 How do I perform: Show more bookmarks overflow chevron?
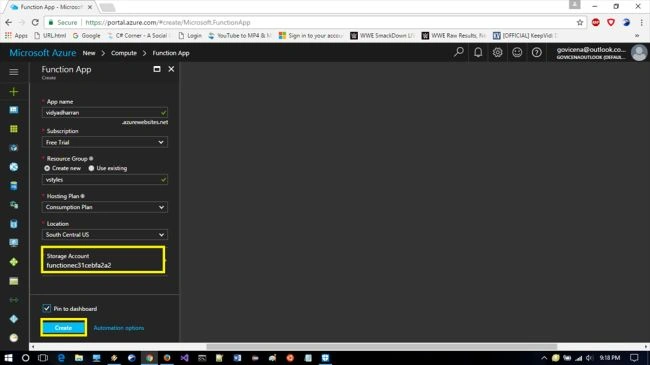[637, 36]
